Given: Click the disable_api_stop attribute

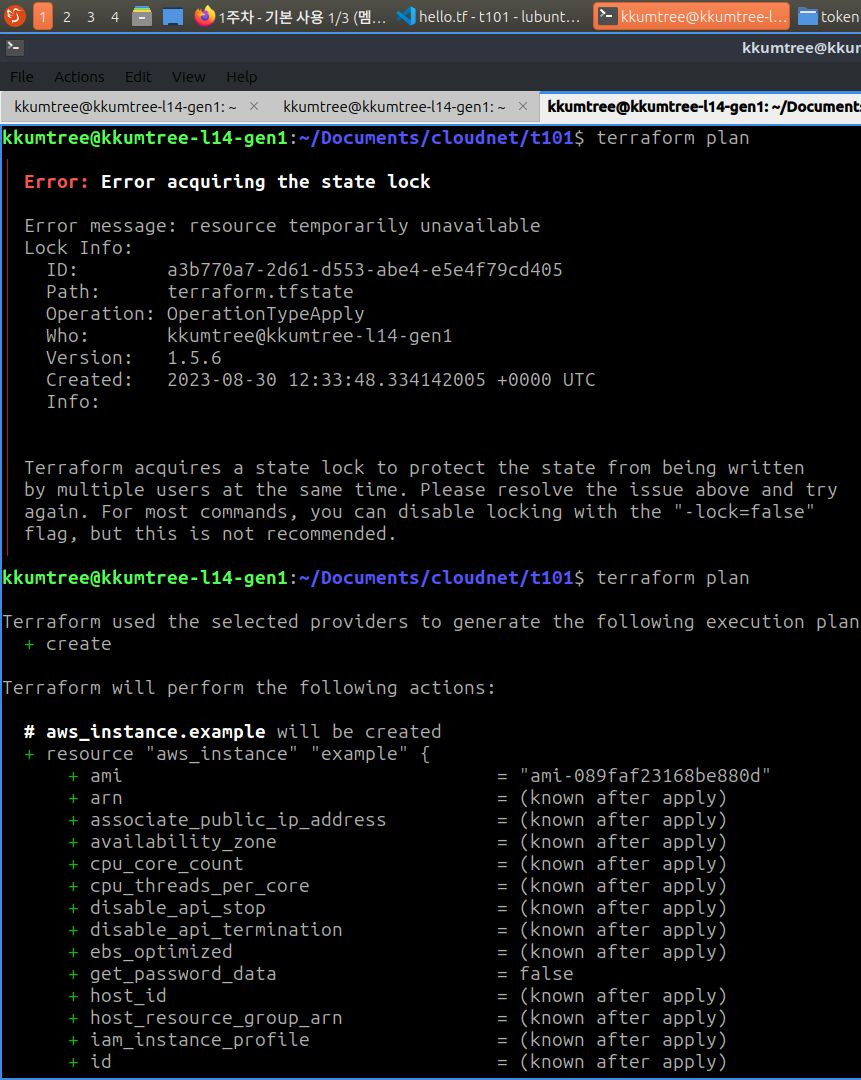Looking at the screenshot, I should click(178, 908).
